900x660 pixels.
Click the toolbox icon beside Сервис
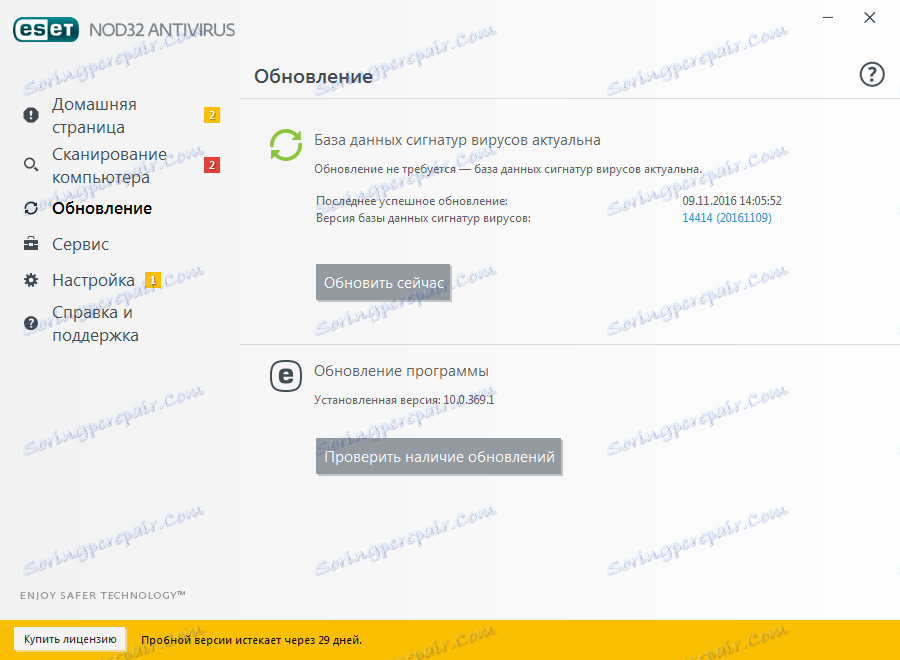tap(31, 244)
